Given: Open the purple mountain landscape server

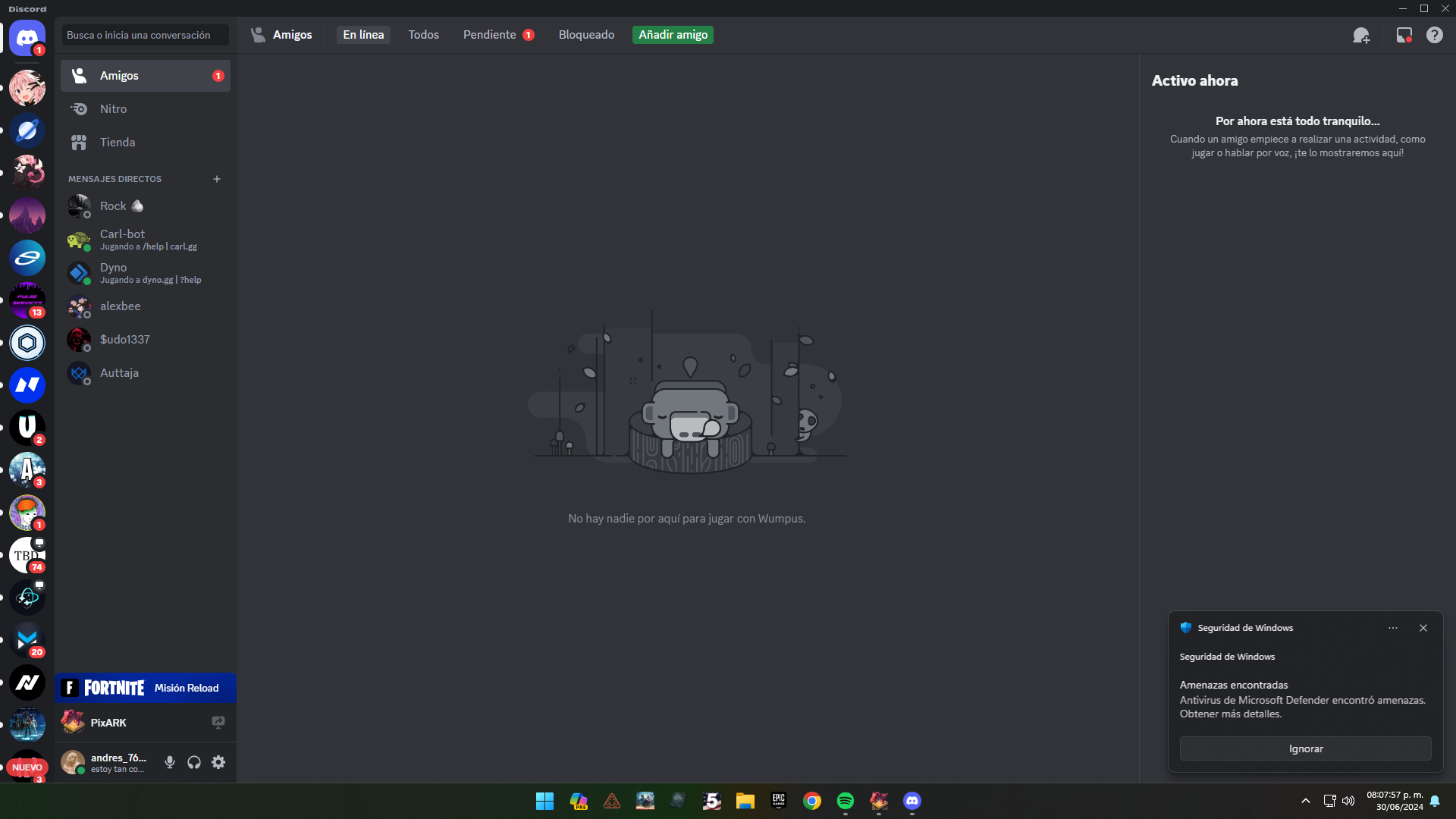Looking at the screenshot, I should click(x=27, y=215).
